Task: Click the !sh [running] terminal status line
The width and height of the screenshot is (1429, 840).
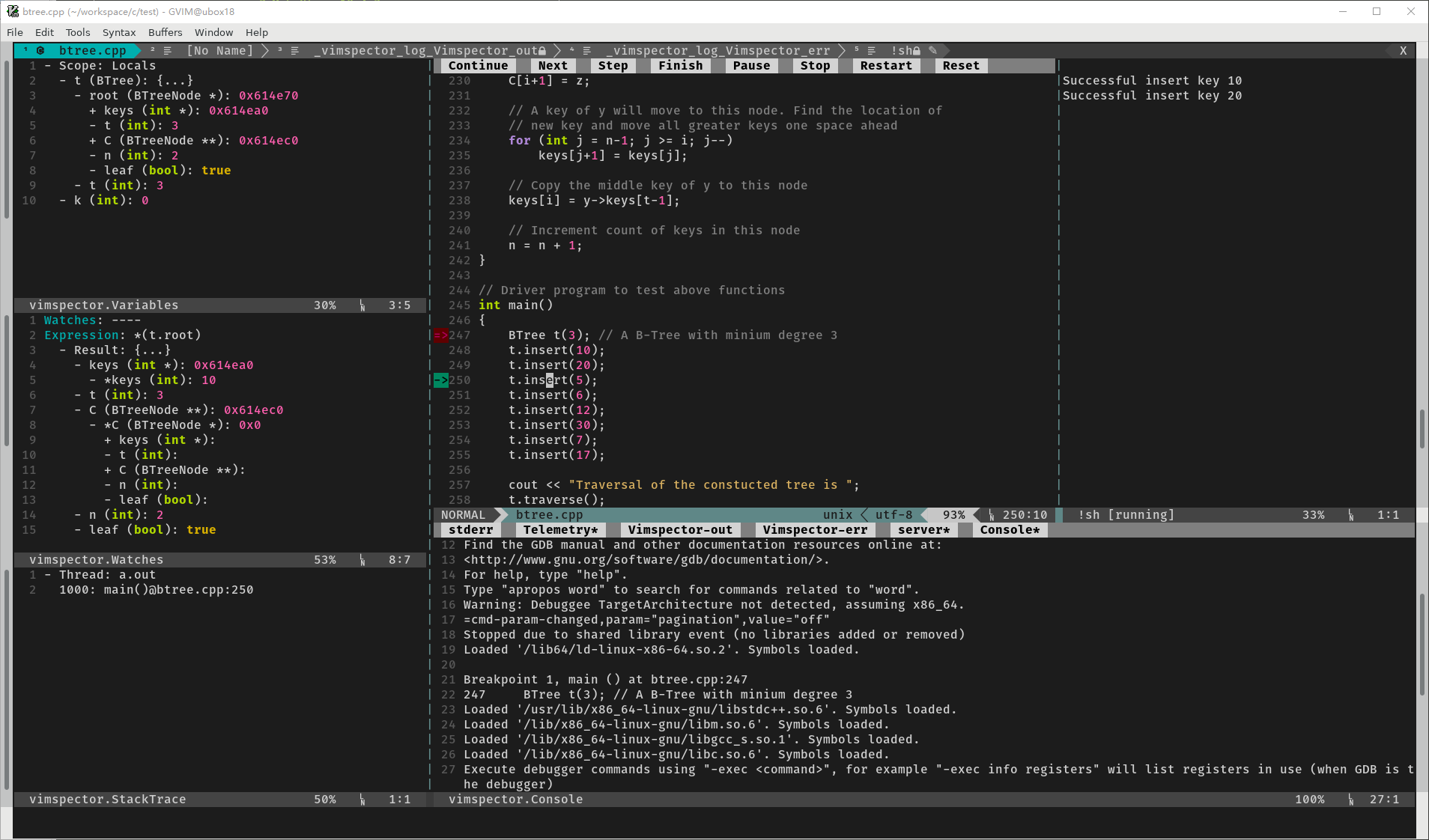Action: coord(1239,515)
